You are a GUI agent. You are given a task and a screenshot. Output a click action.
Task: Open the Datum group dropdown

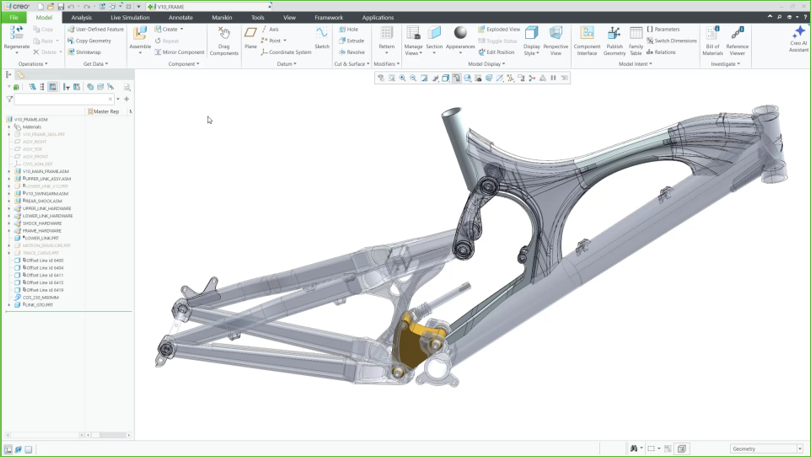click(287, 64)
